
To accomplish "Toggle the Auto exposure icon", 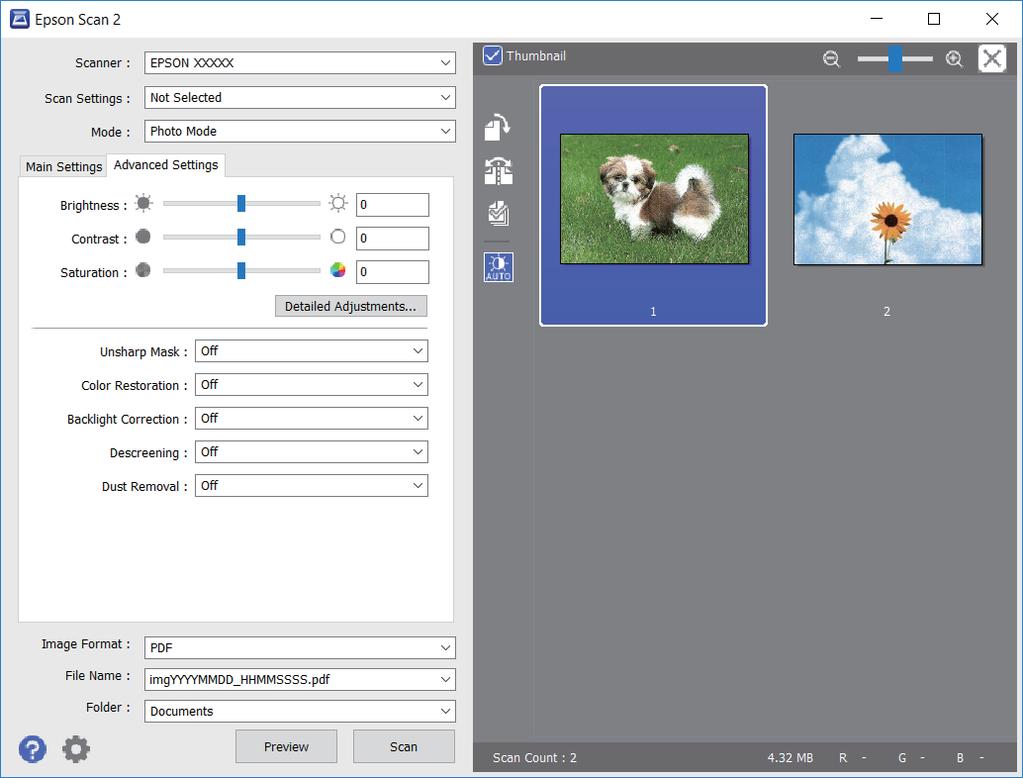I will 498,267.
